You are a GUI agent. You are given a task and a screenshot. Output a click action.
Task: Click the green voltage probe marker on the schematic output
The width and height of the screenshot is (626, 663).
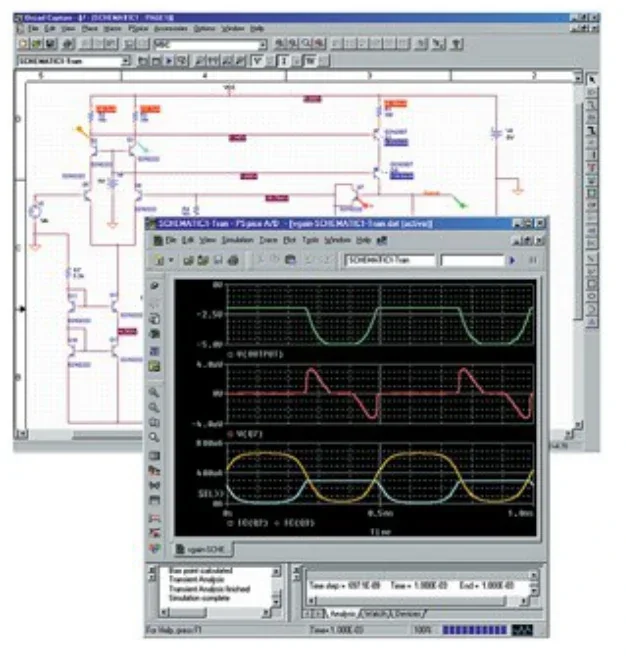[x=458, y=201]
